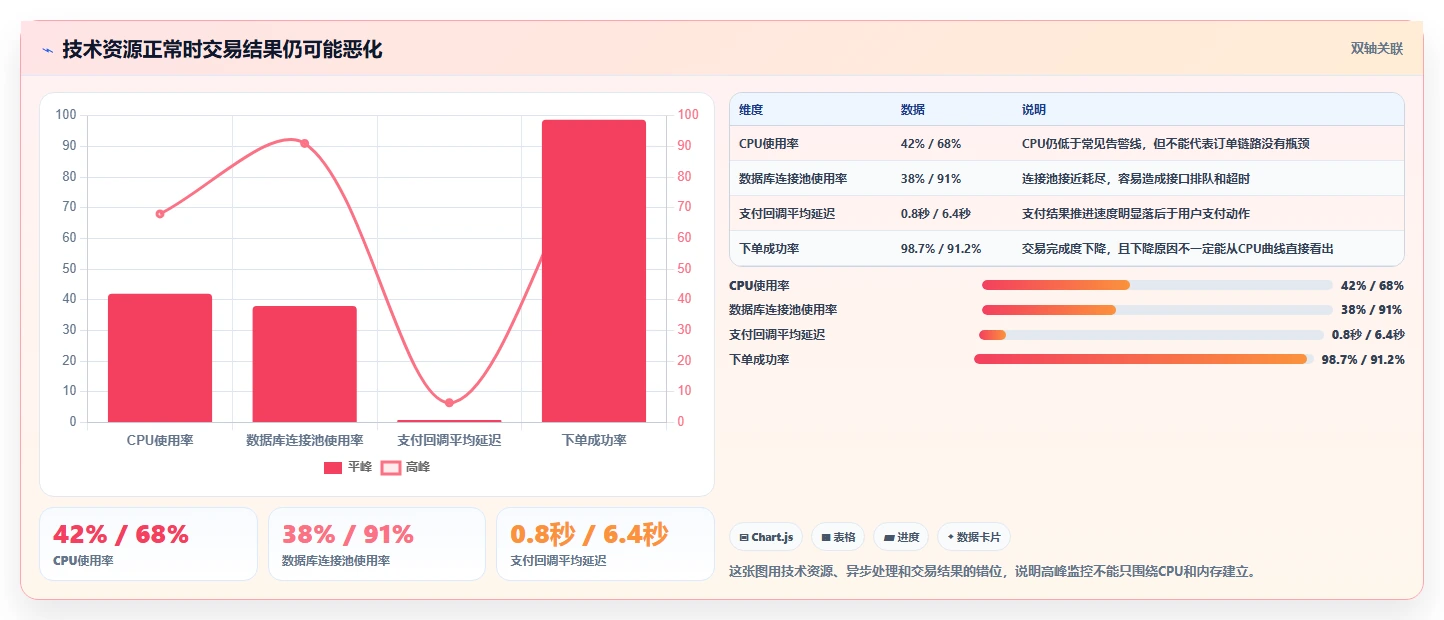Toggle the 高峰 legend item
The height and width of the screenshot is (620, 1444).
pos(405,467)
